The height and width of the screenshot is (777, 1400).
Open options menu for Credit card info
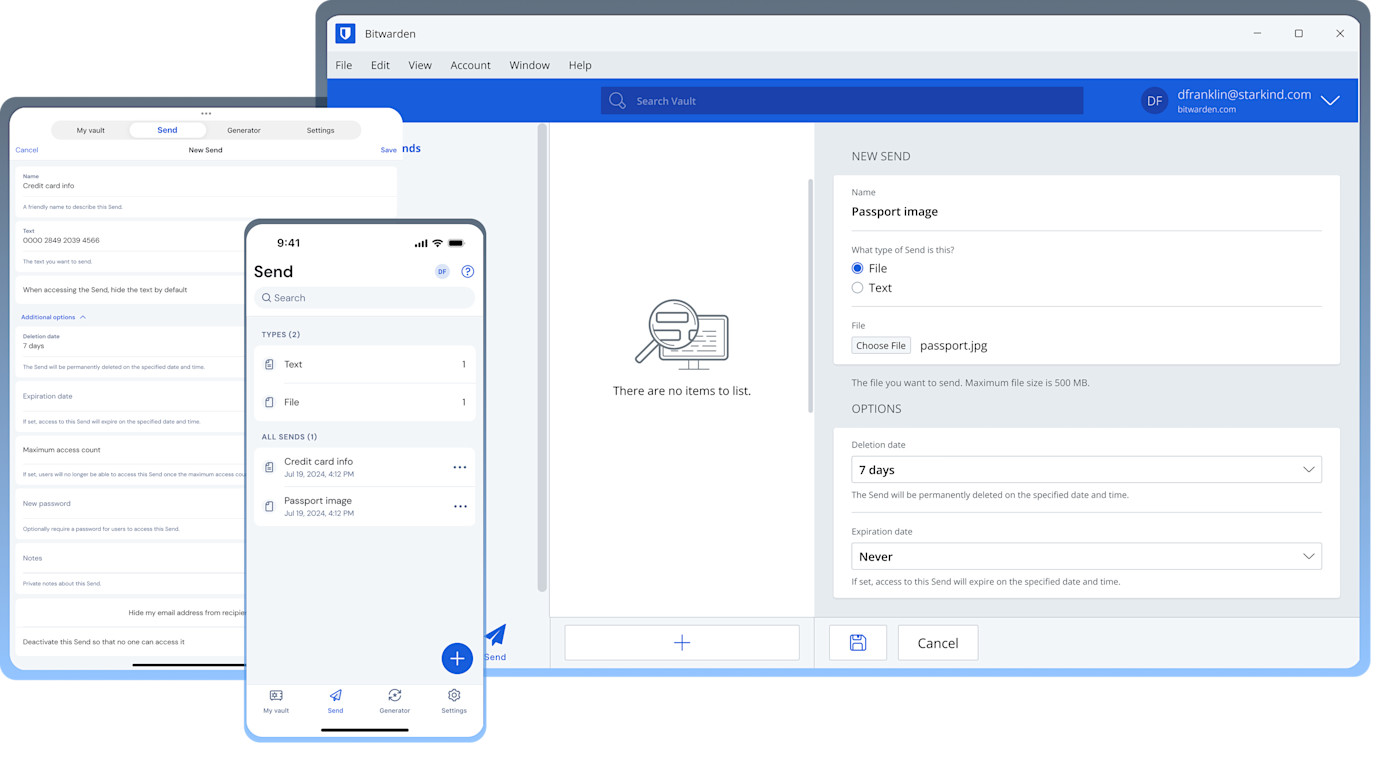point(460,468)
